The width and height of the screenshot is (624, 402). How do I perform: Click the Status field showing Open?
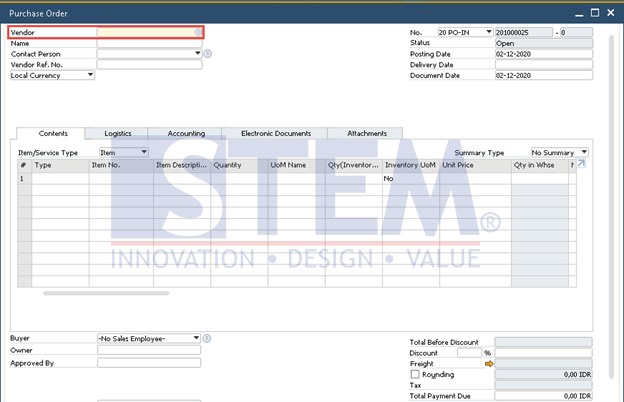pos(544,43)
